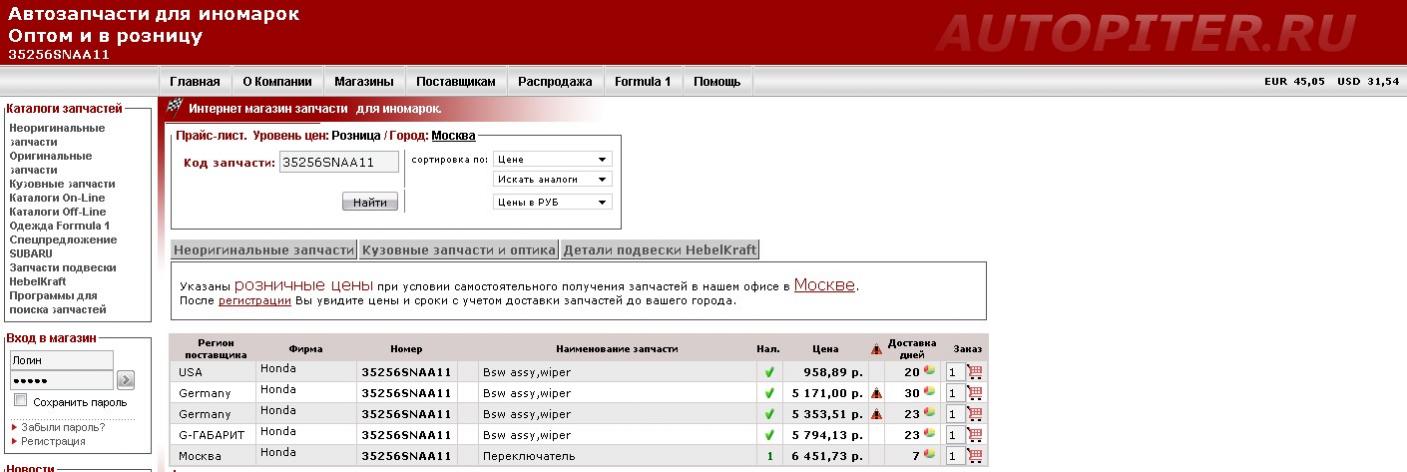
Task: Go to the Поставщикам menu item
Action: 455,82
